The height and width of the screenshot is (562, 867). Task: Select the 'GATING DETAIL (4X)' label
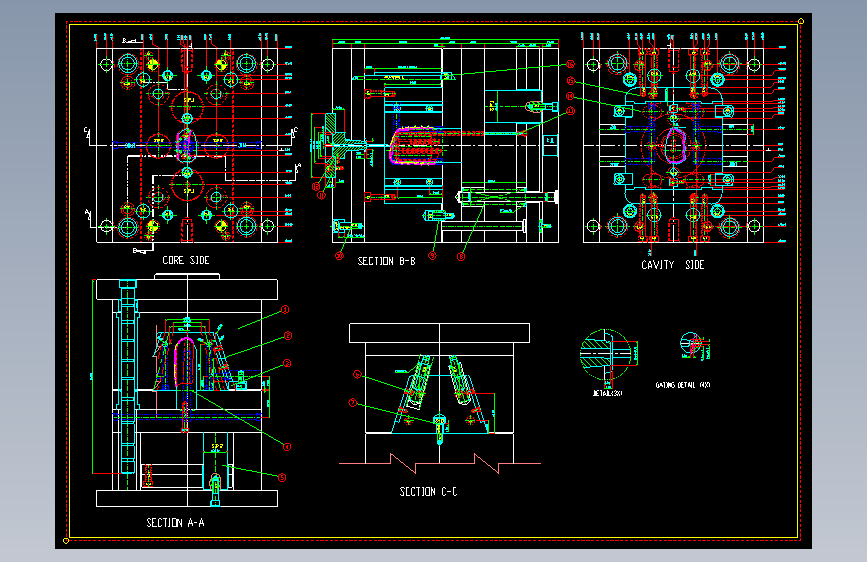(682, 385)
